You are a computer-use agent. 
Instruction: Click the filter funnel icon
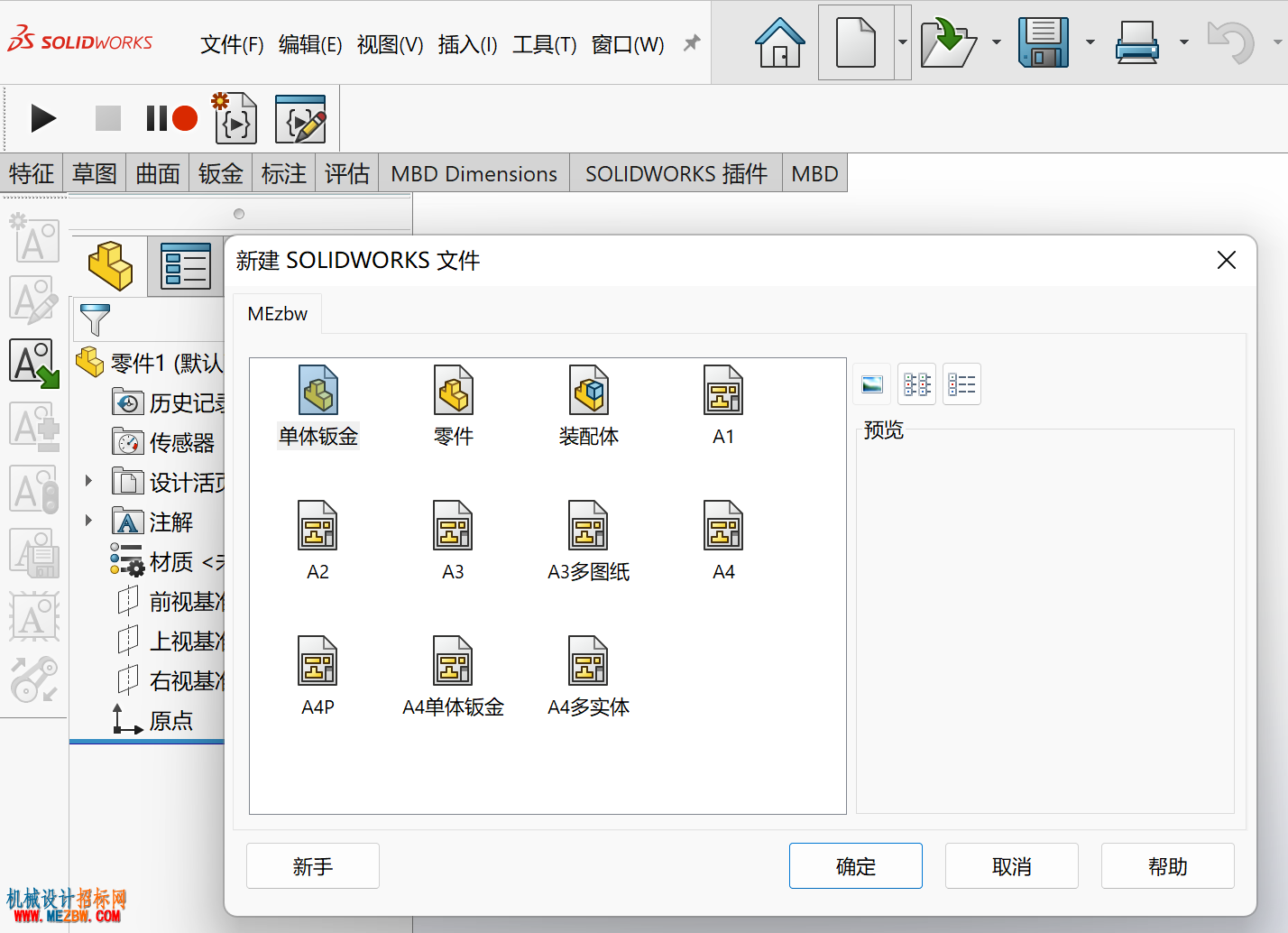coord(95,320)
